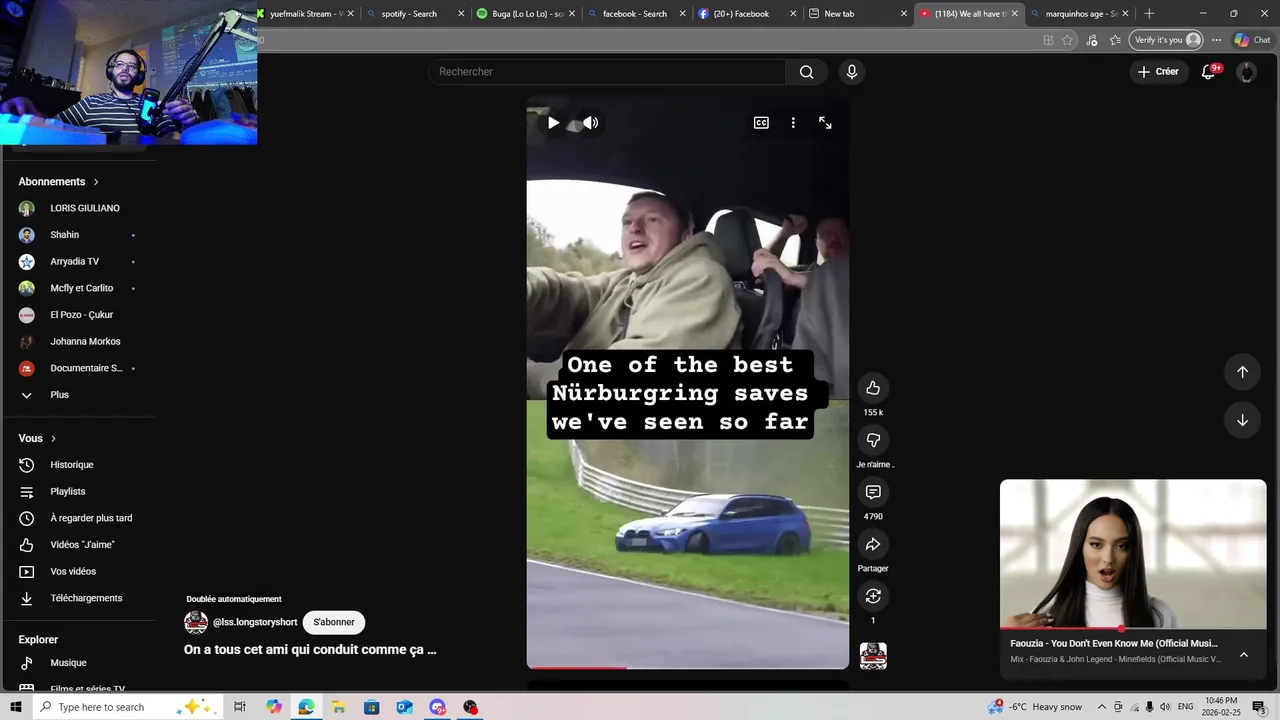Open Edge Settings and more menu
1280x720 pixels.
tap(1216, 40)
